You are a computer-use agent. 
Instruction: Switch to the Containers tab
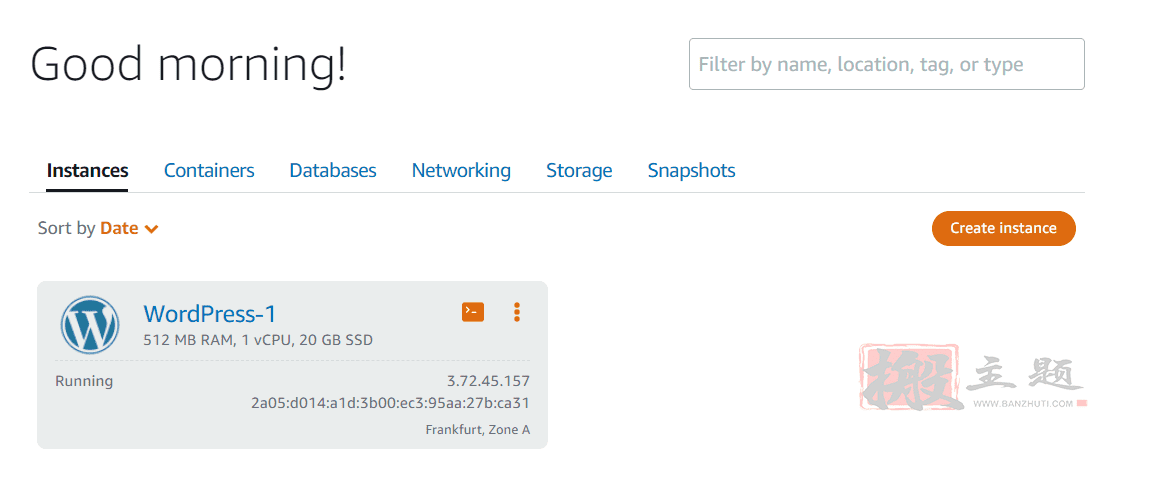209,170
